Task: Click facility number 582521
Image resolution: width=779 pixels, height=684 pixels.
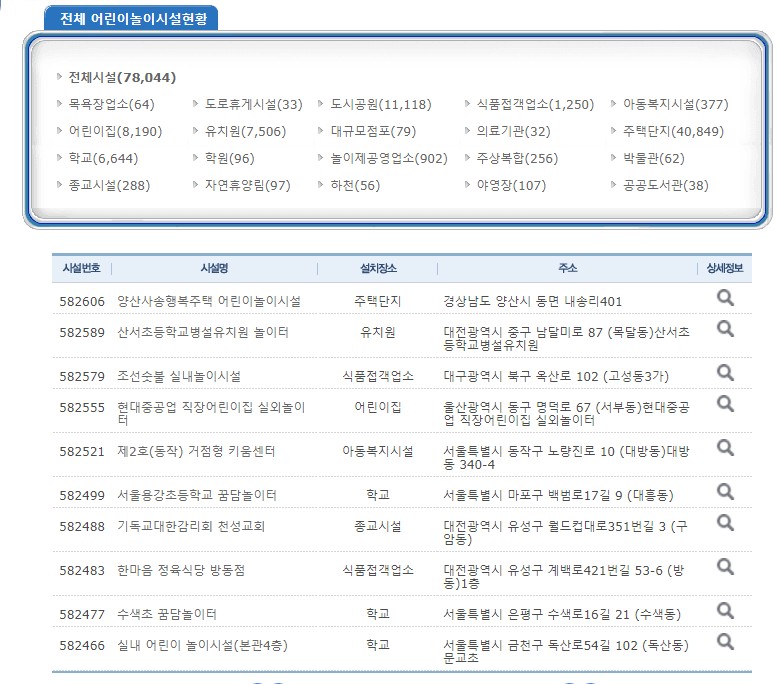Action: coord(82,452)
